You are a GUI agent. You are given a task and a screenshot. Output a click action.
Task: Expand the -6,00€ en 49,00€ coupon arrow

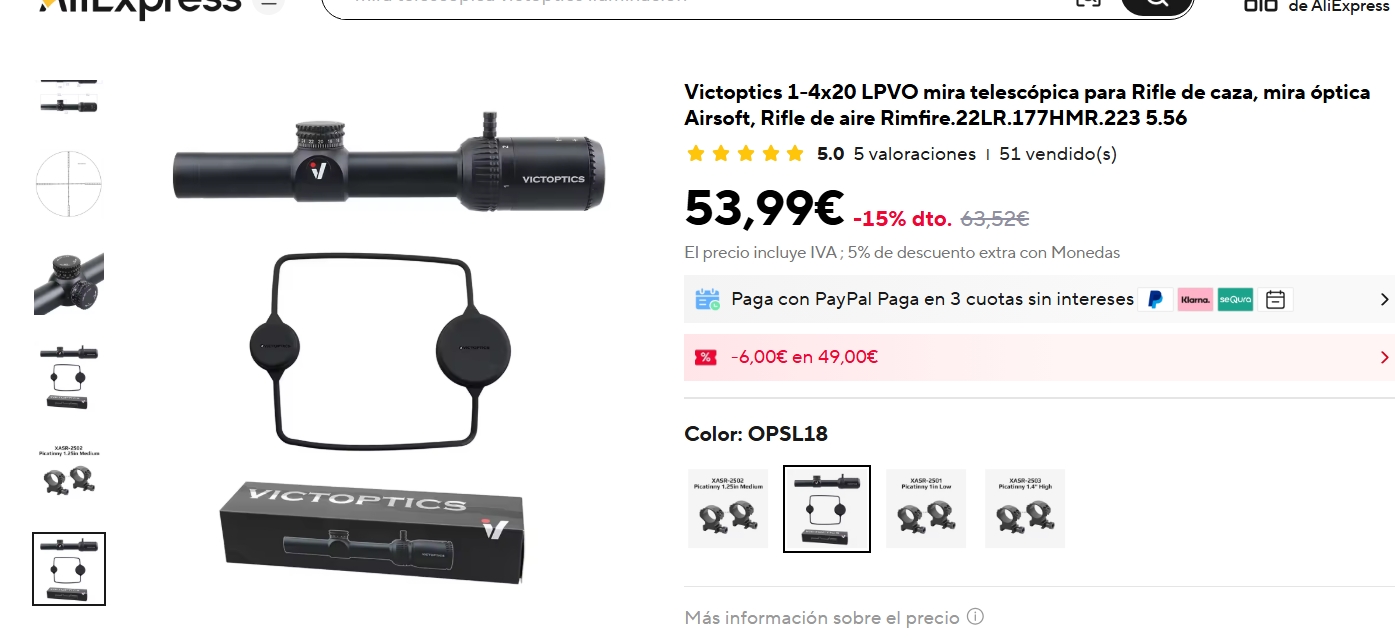(1384, 357)
